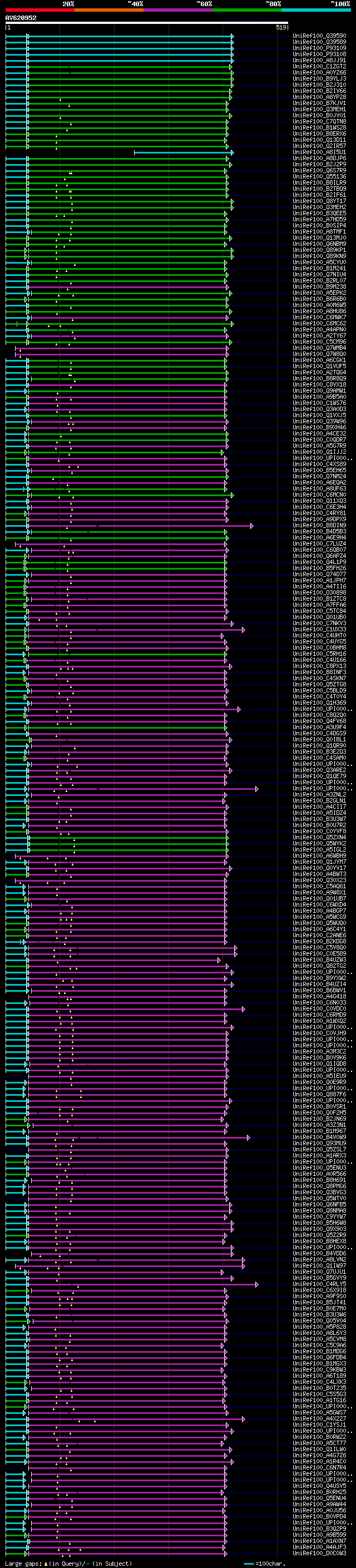Click the UniRef100_A8HU86 label
Screen dimensions: 356x1568
point(319,311)
